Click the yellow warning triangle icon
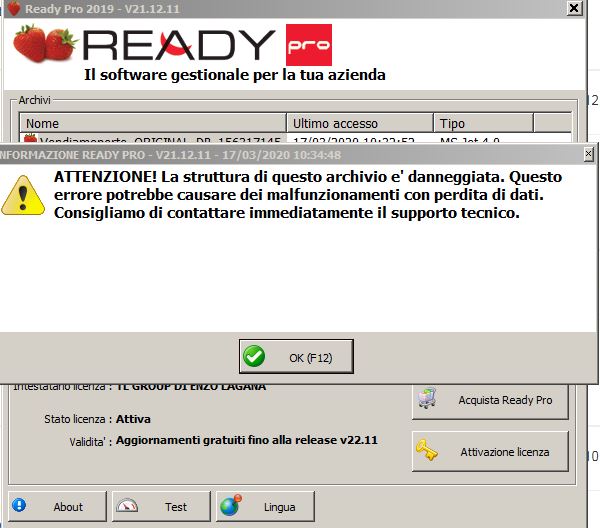 [23, 196]
